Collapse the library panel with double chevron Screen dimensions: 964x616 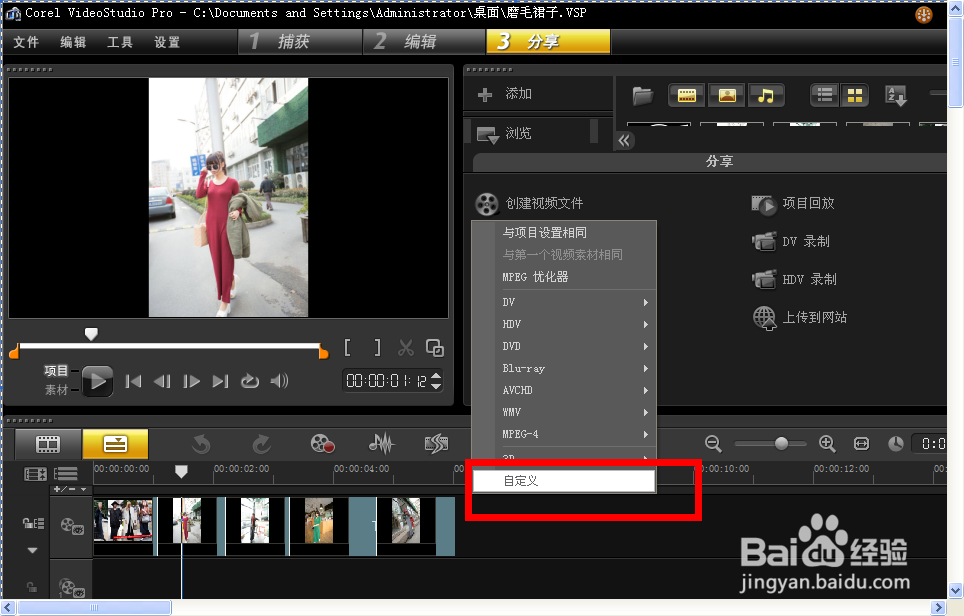[624, 141]
